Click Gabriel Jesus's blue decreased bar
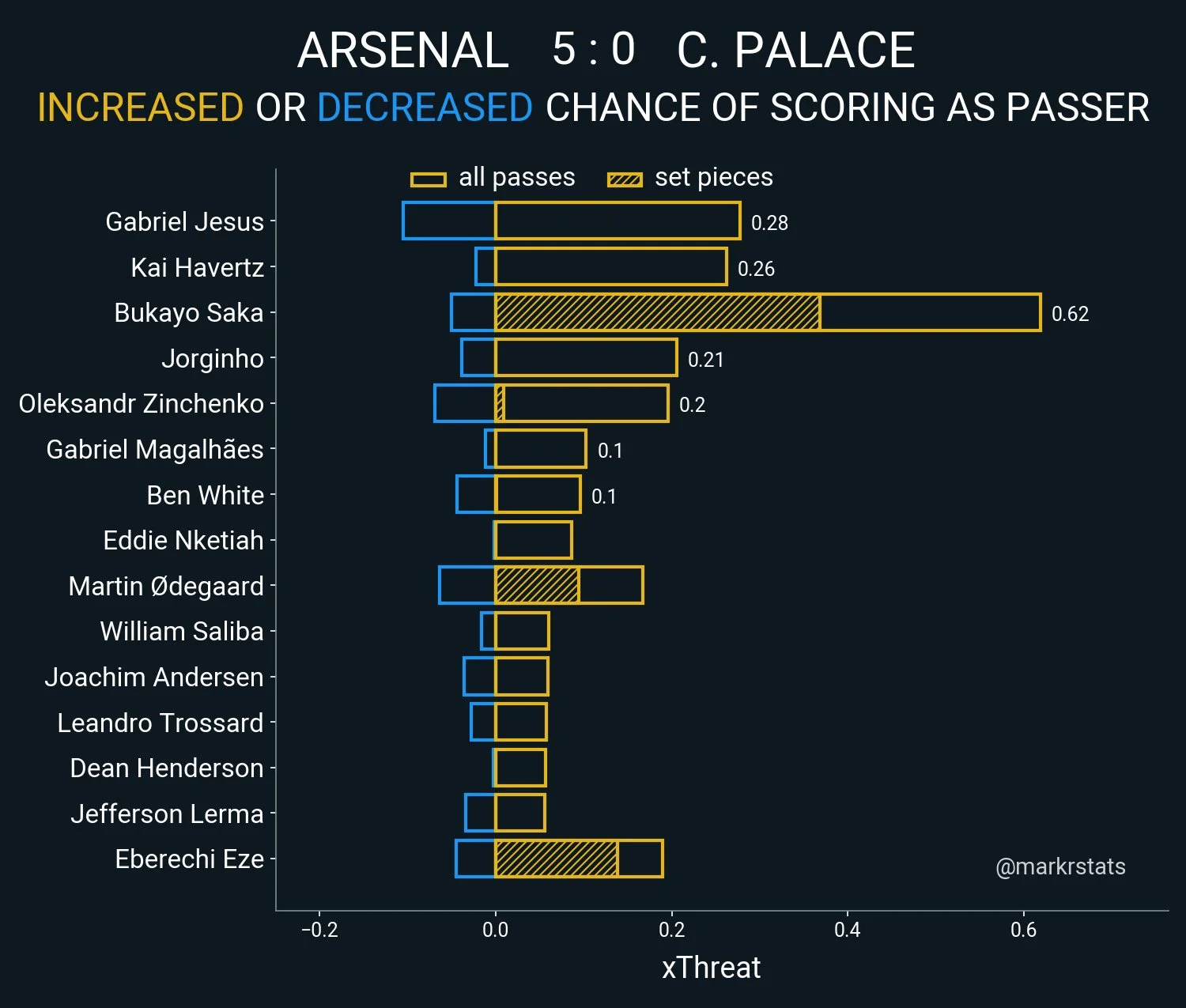The image size is (1186, 1008). pos(448,221)
